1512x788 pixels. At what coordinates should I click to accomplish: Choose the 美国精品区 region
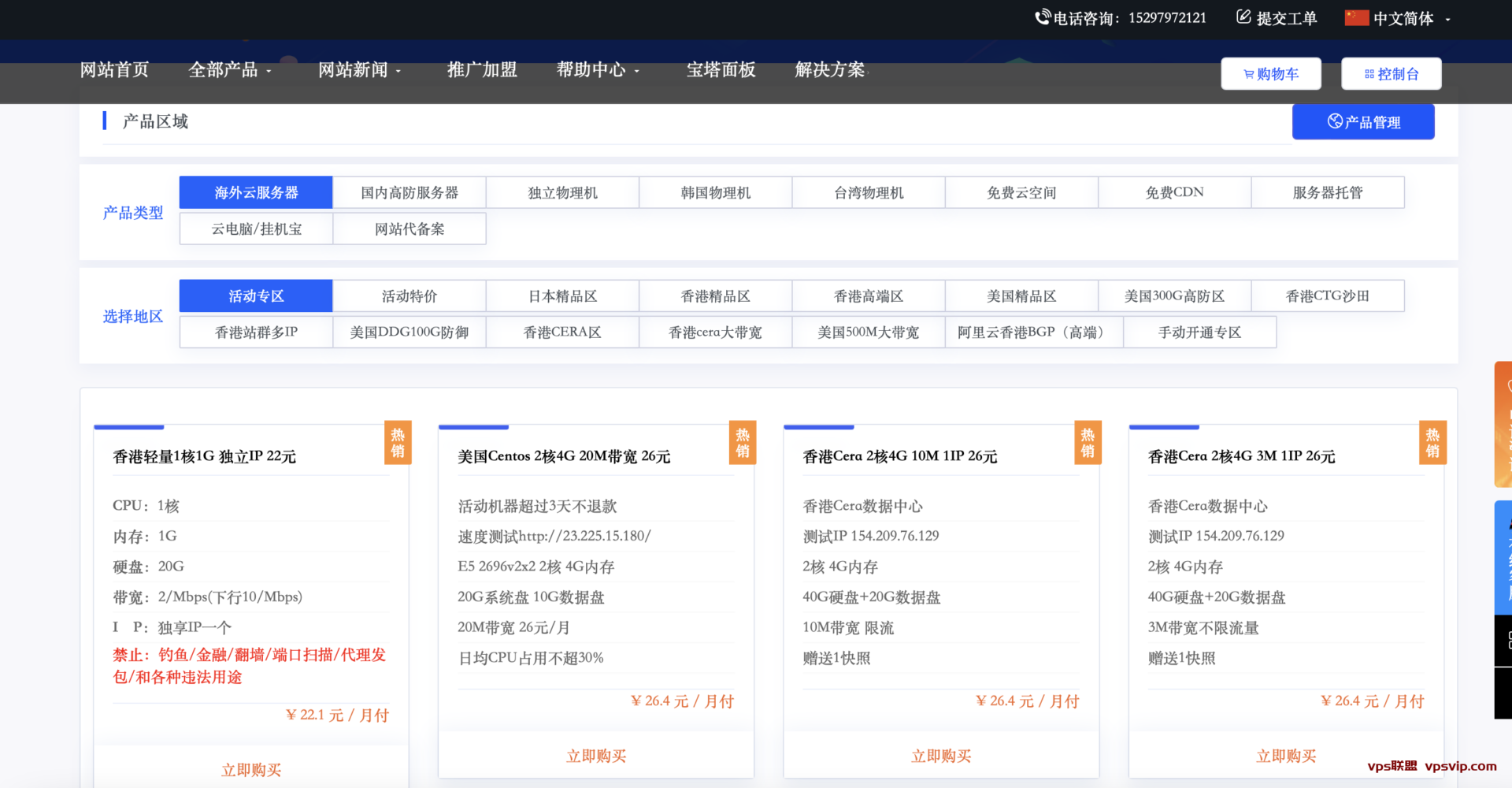point(1021,295)
